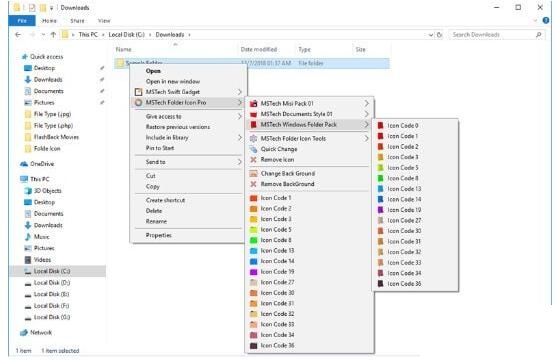Image resolution: width=556 pixels, height=361 pixels.
Task: Open the File ribbon tab
Action: click(x=22, y=21)
